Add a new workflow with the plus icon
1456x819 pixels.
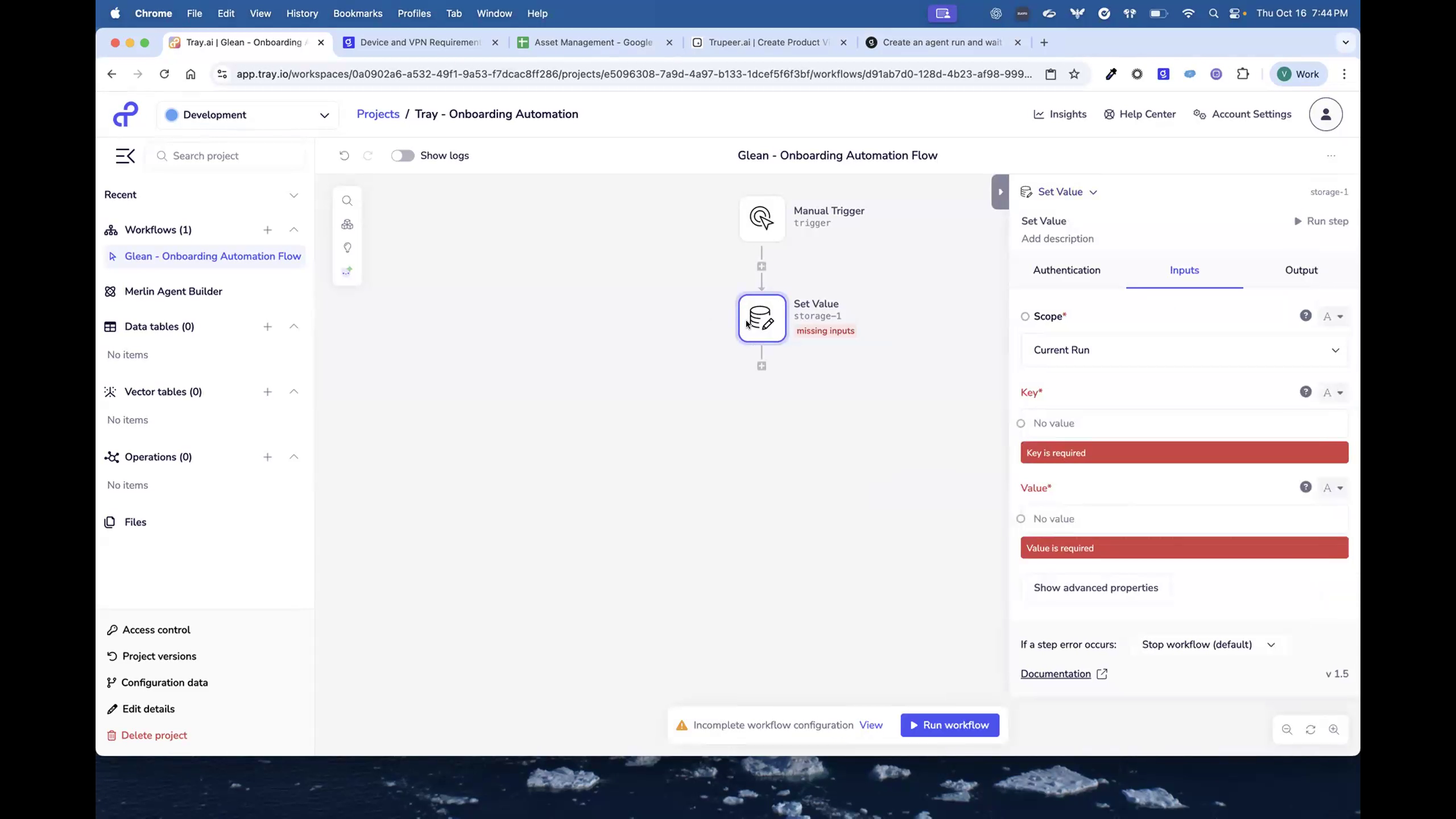[x=268, y=230]
